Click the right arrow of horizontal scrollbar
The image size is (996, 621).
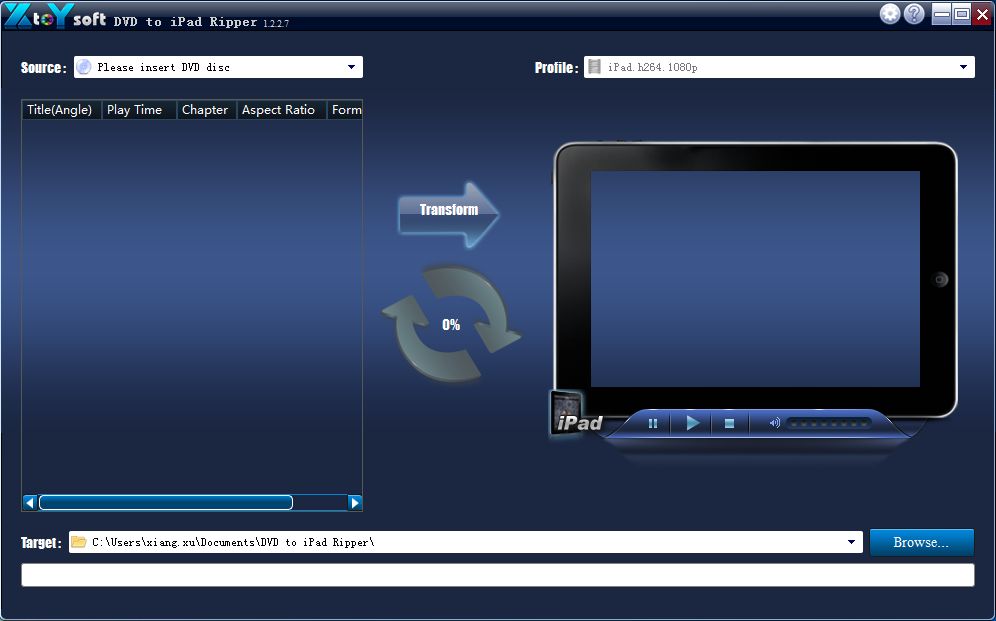click(355, 503)
